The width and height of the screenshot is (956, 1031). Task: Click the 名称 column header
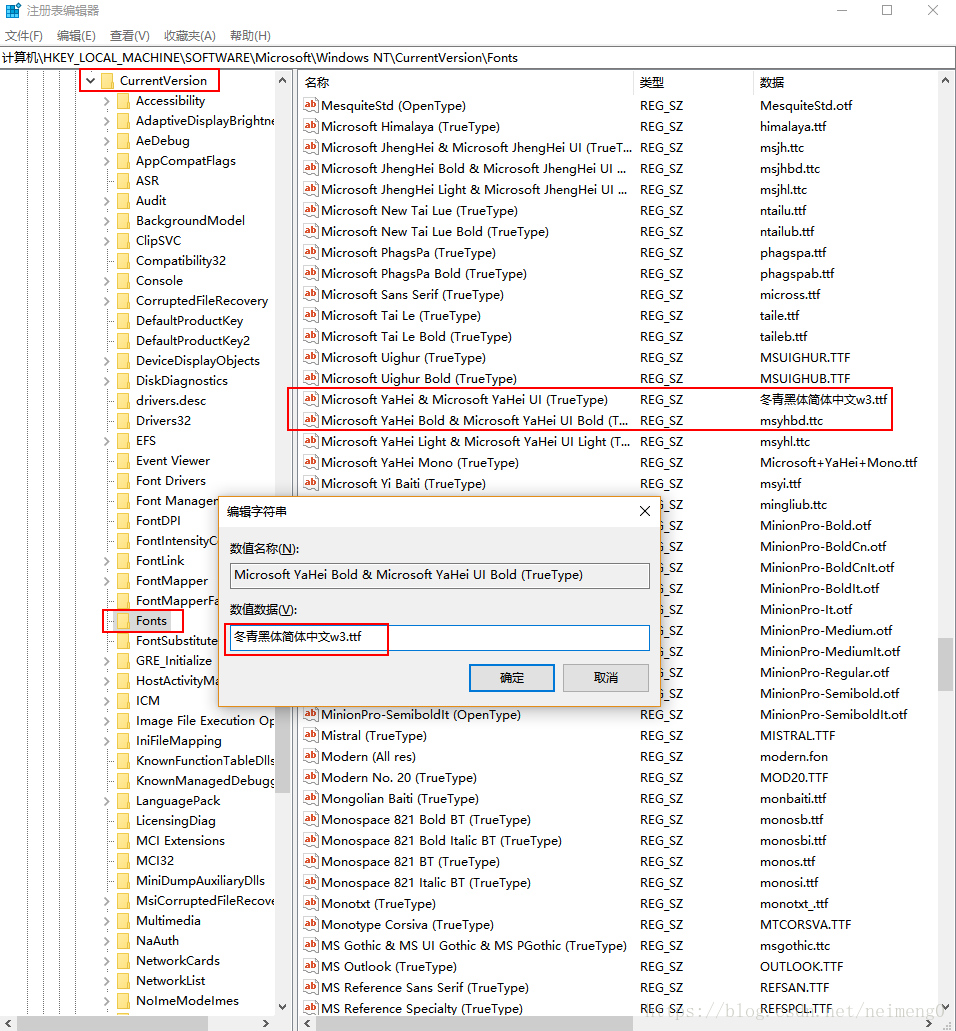pos(466,82)
